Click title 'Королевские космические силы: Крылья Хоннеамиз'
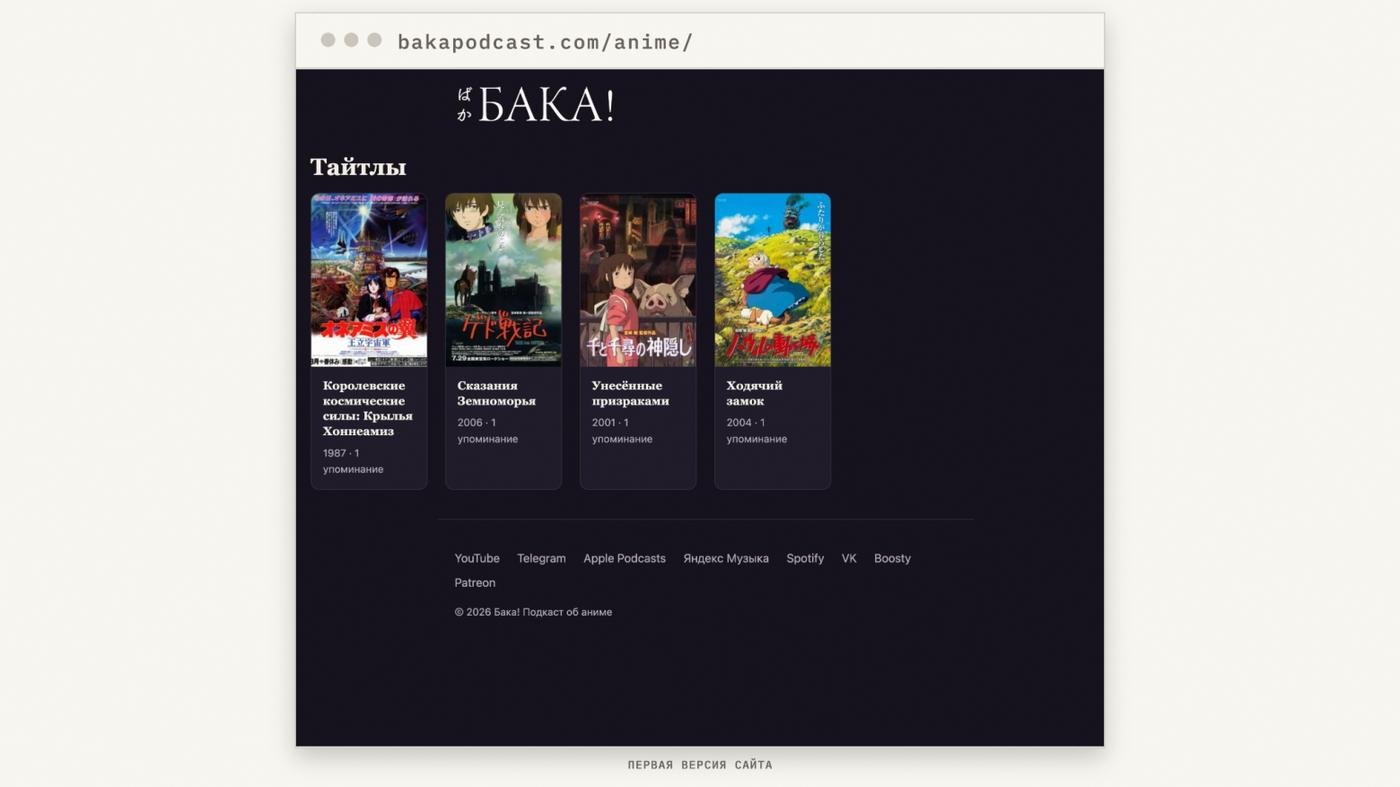This screenshot has width=1400, height=787. point(367,408)
